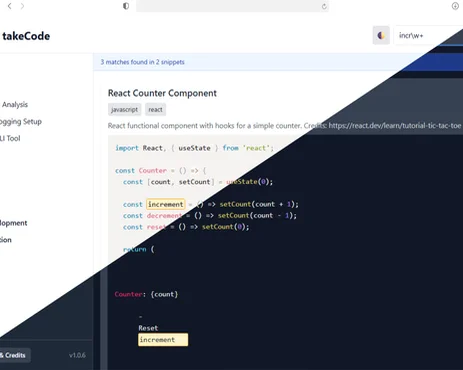Open sidebar item ending in lopment
This screenshot has height=370, width=463.
click(13, 223)
